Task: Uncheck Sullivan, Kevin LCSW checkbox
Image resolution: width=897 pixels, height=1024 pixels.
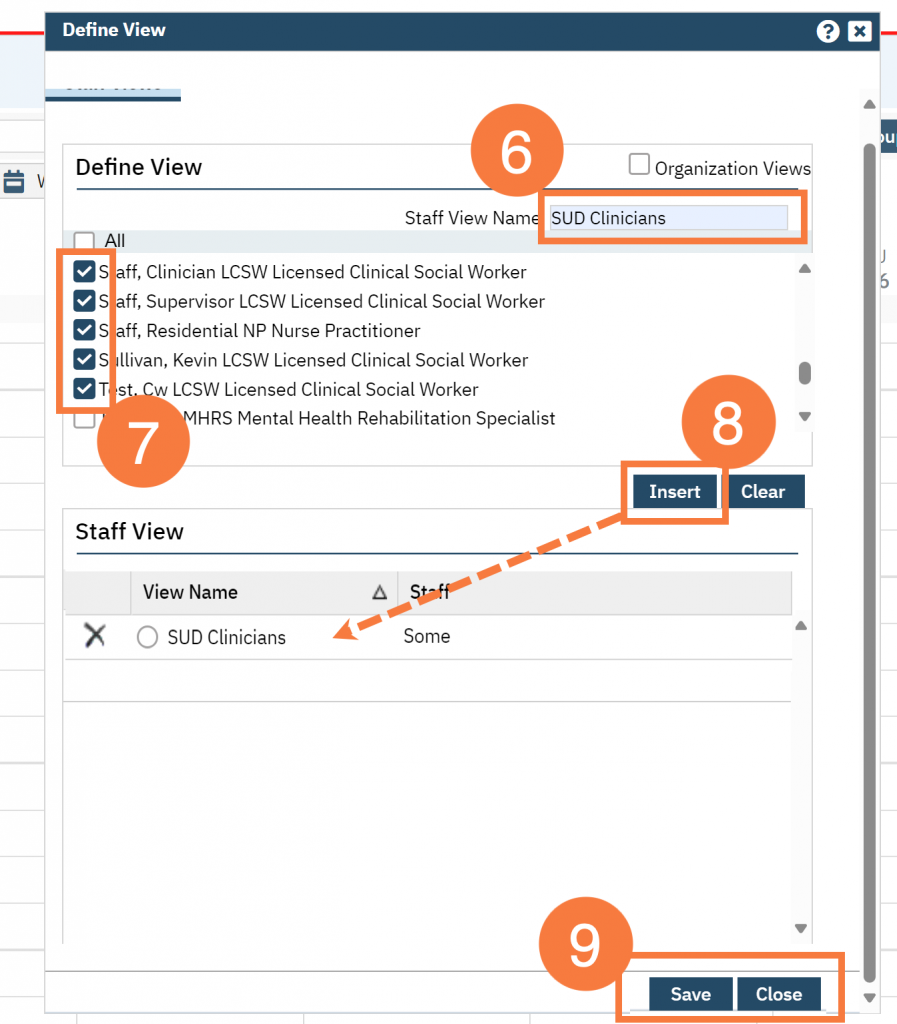Action: pyautogui.click(x=85, y=359)
